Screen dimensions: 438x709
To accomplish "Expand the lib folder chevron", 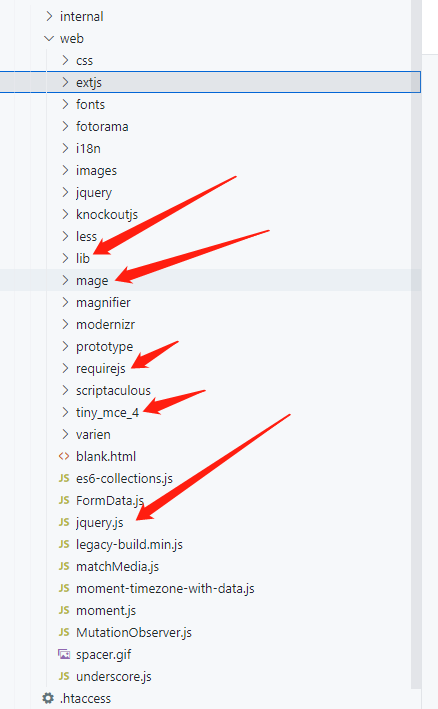I will 66,258.
